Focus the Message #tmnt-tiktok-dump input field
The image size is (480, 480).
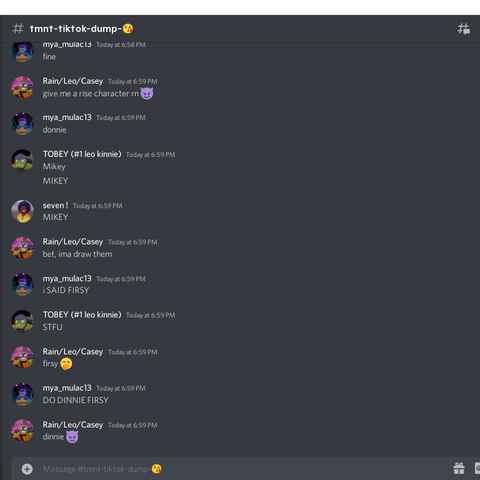click(x=233, y=469)
